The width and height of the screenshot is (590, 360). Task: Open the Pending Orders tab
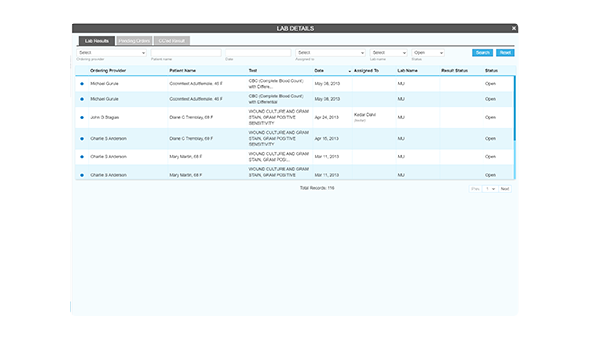tap(134, 41)
